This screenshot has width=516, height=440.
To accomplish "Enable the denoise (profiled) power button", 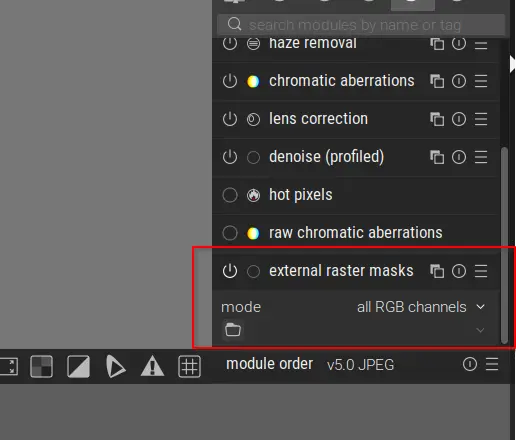I will tap(230, 157).
